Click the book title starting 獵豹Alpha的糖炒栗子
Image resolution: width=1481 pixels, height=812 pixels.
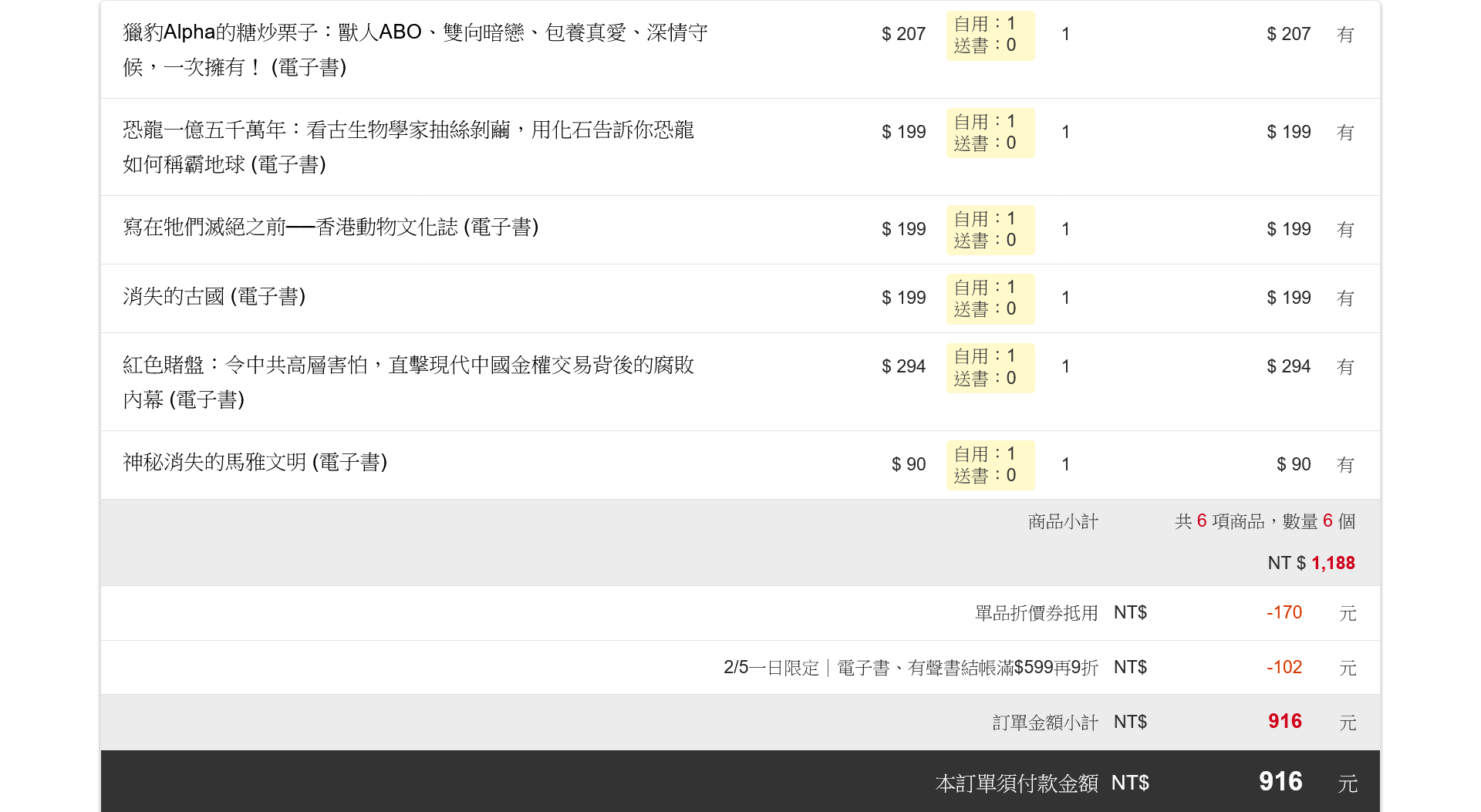415,50
